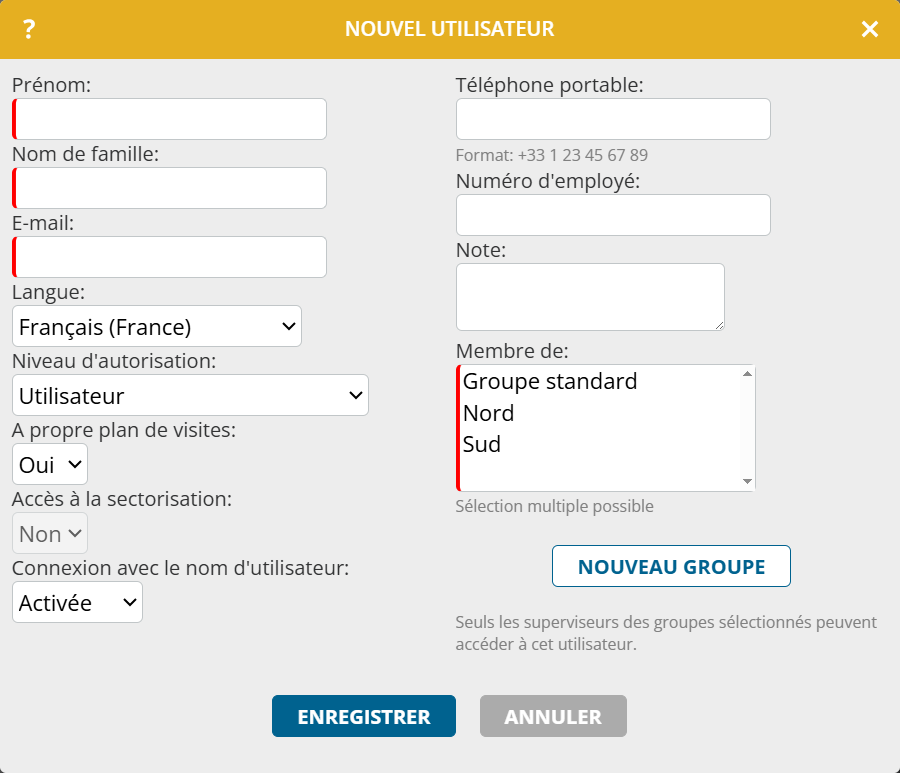
Task: Click the Numéro d'employé field
Action: coord(613,215)
